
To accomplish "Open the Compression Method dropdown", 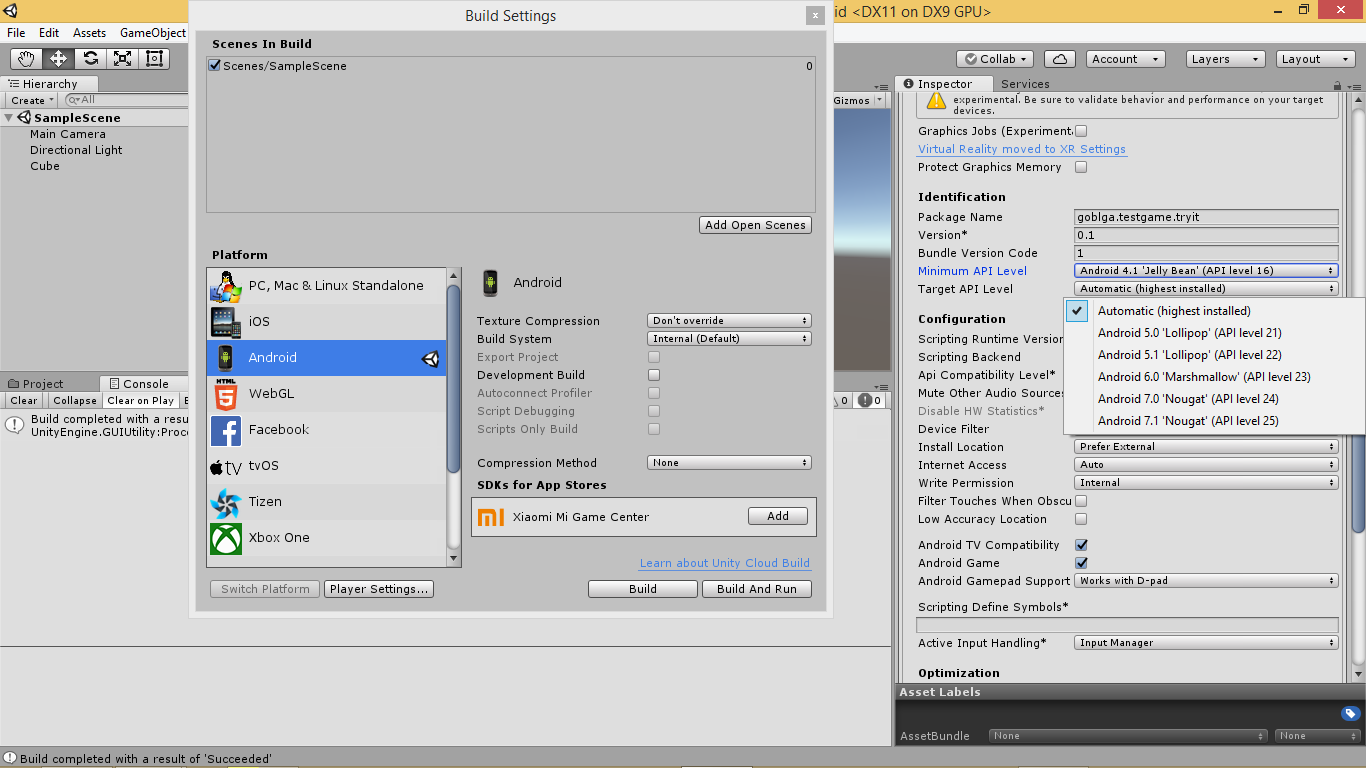I will [729, 462].
